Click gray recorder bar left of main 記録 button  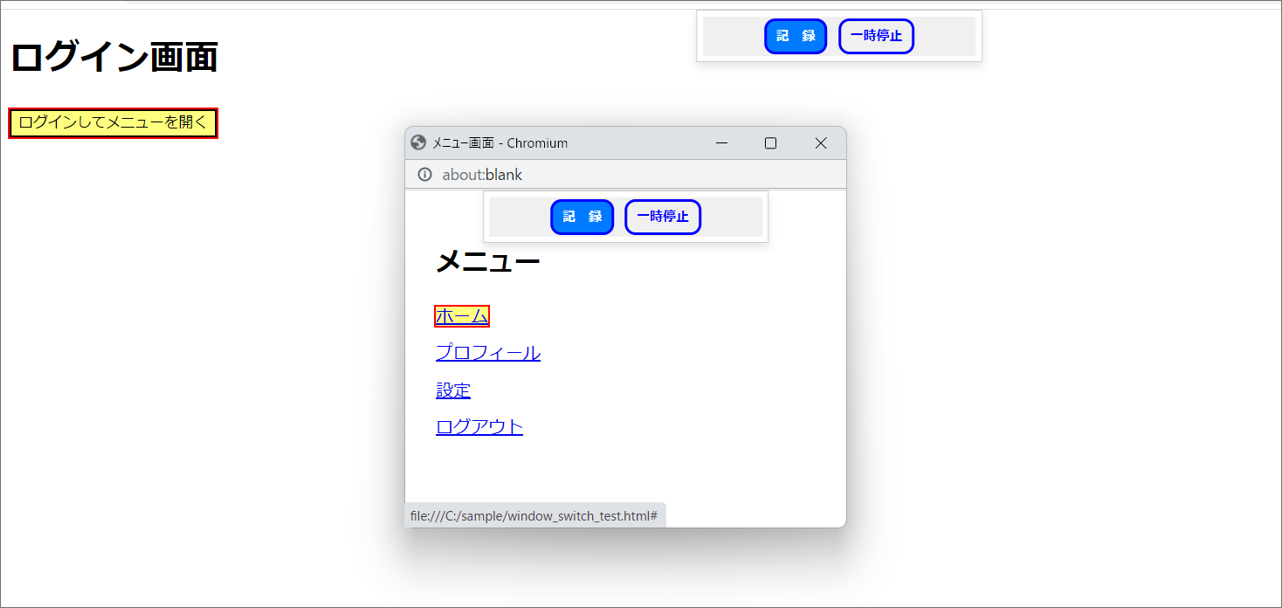732,36
